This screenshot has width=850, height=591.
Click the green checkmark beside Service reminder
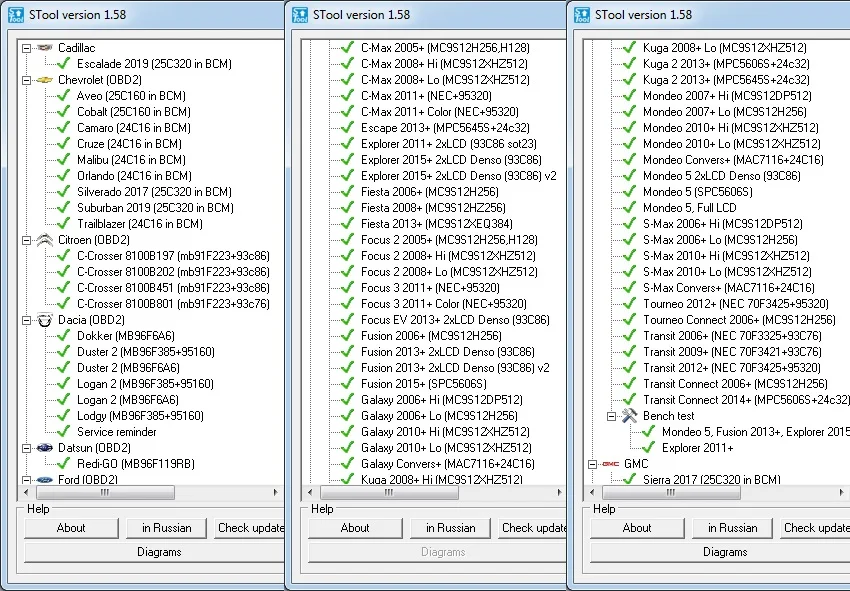pos(63,432)
